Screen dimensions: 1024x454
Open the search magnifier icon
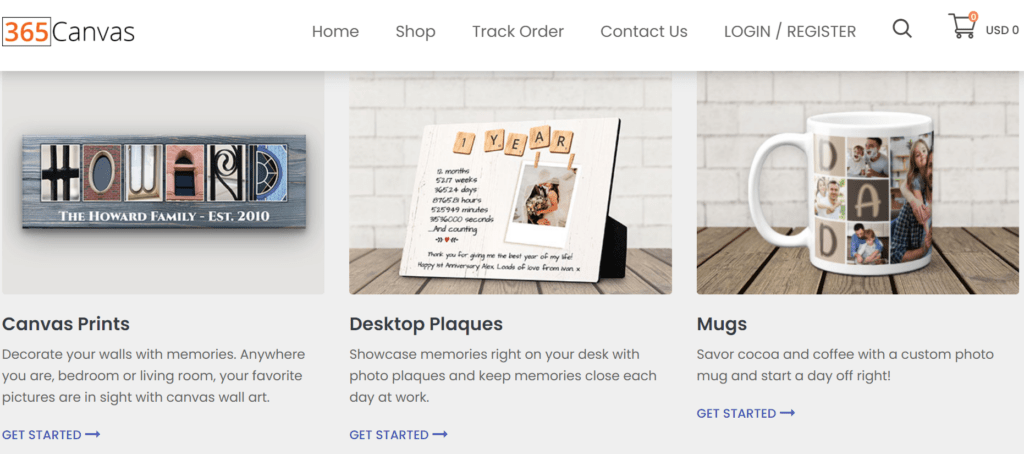point(902,29)
